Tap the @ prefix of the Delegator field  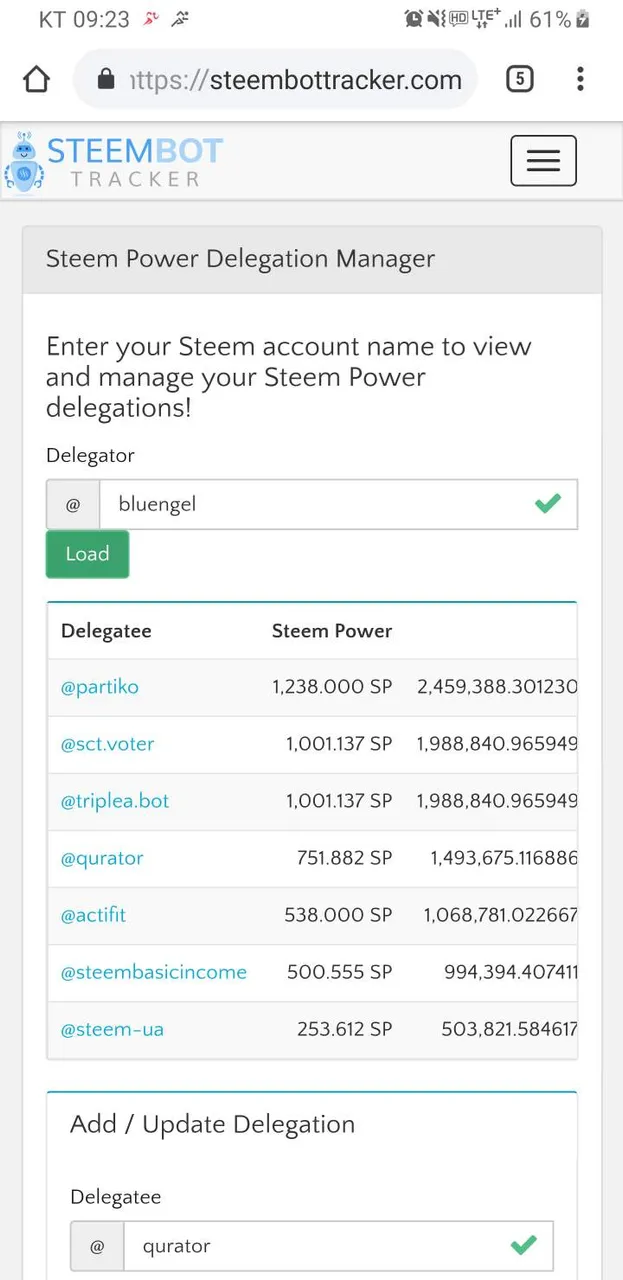[73, 504]
